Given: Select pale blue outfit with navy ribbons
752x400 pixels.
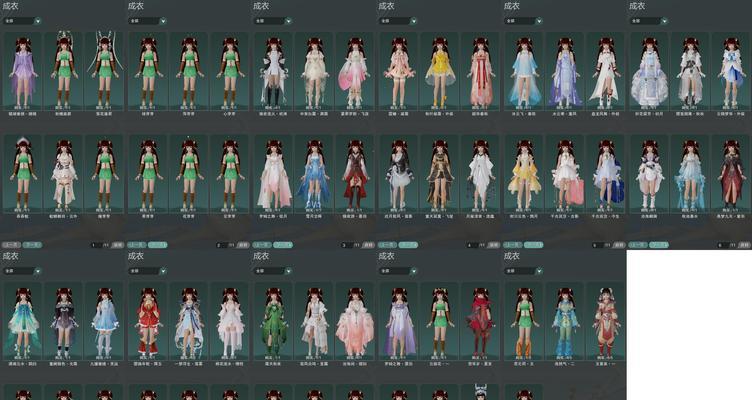Looking at the screenshot, I should pos(189,321).
